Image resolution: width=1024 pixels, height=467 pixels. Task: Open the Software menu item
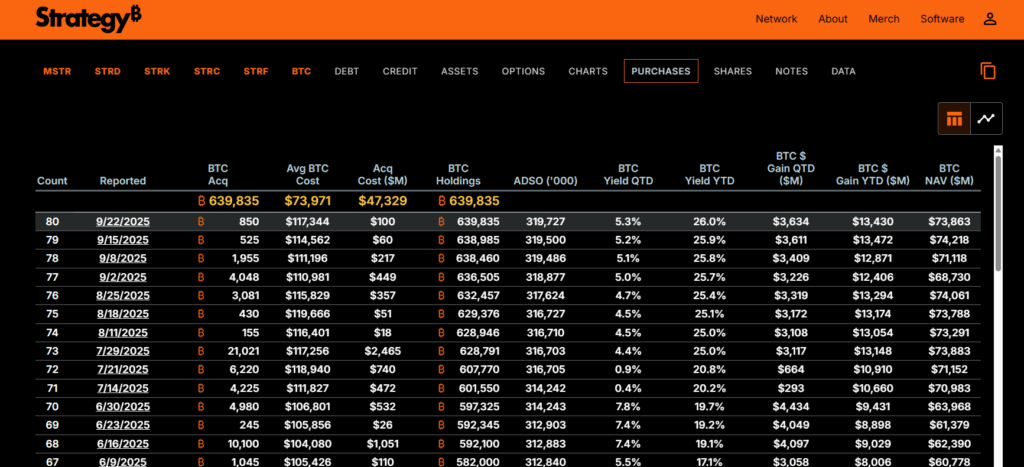click(942, 19)
